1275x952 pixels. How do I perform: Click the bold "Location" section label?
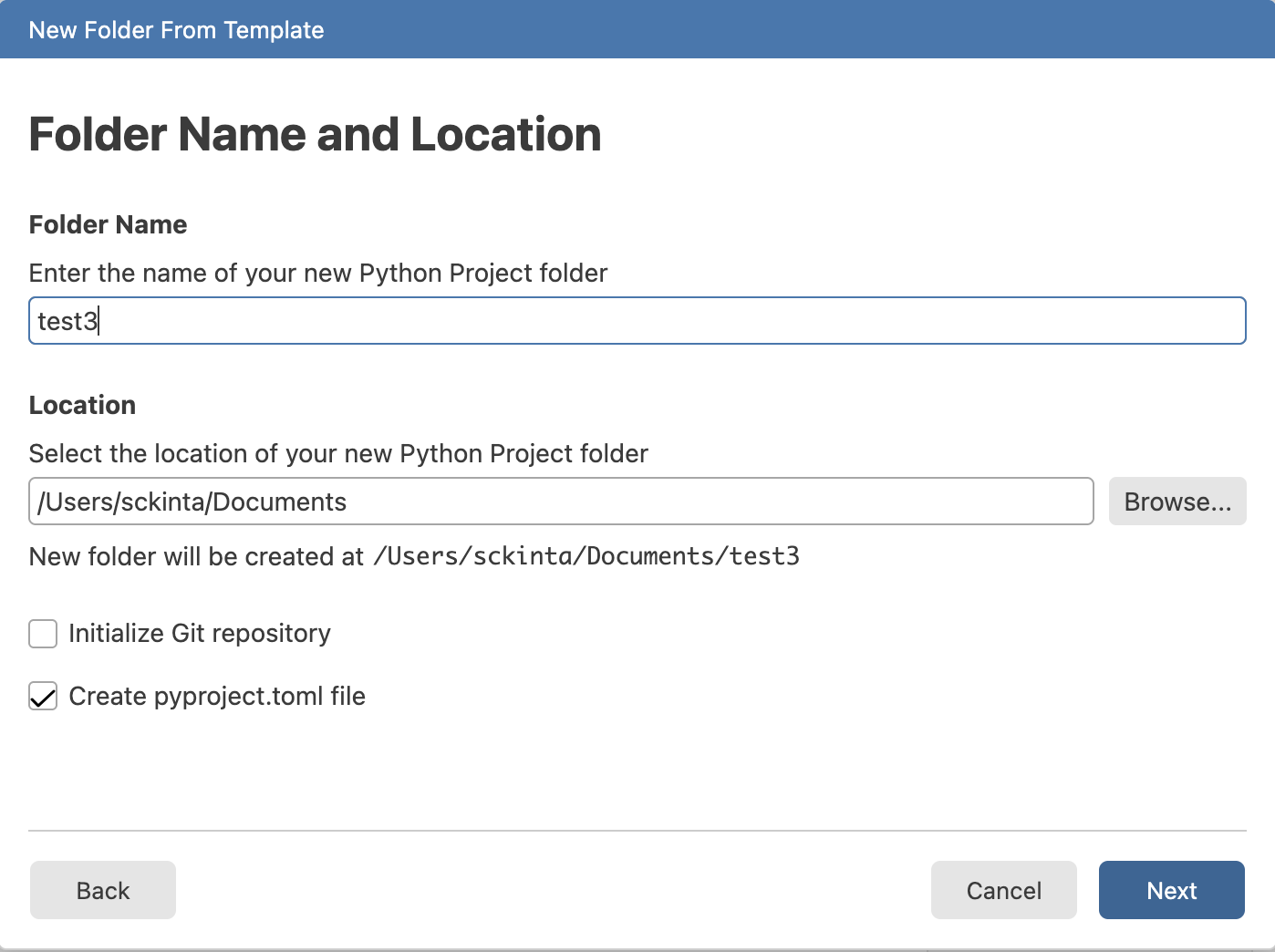[x=82, y=405]
